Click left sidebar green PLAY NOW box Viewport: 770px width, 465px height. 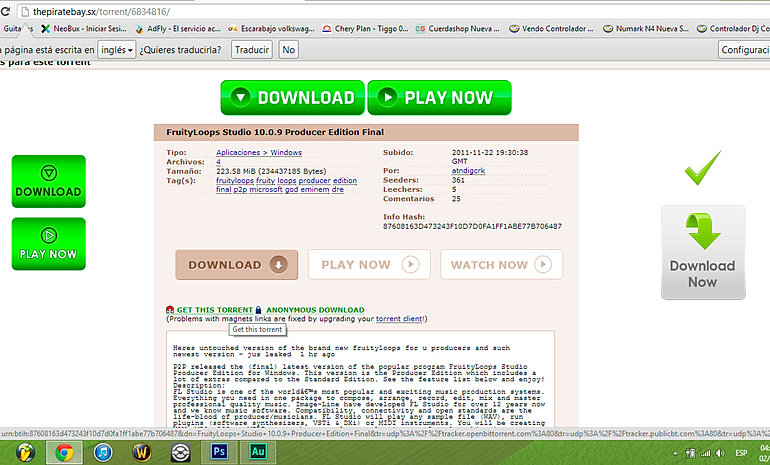(49, 244)
